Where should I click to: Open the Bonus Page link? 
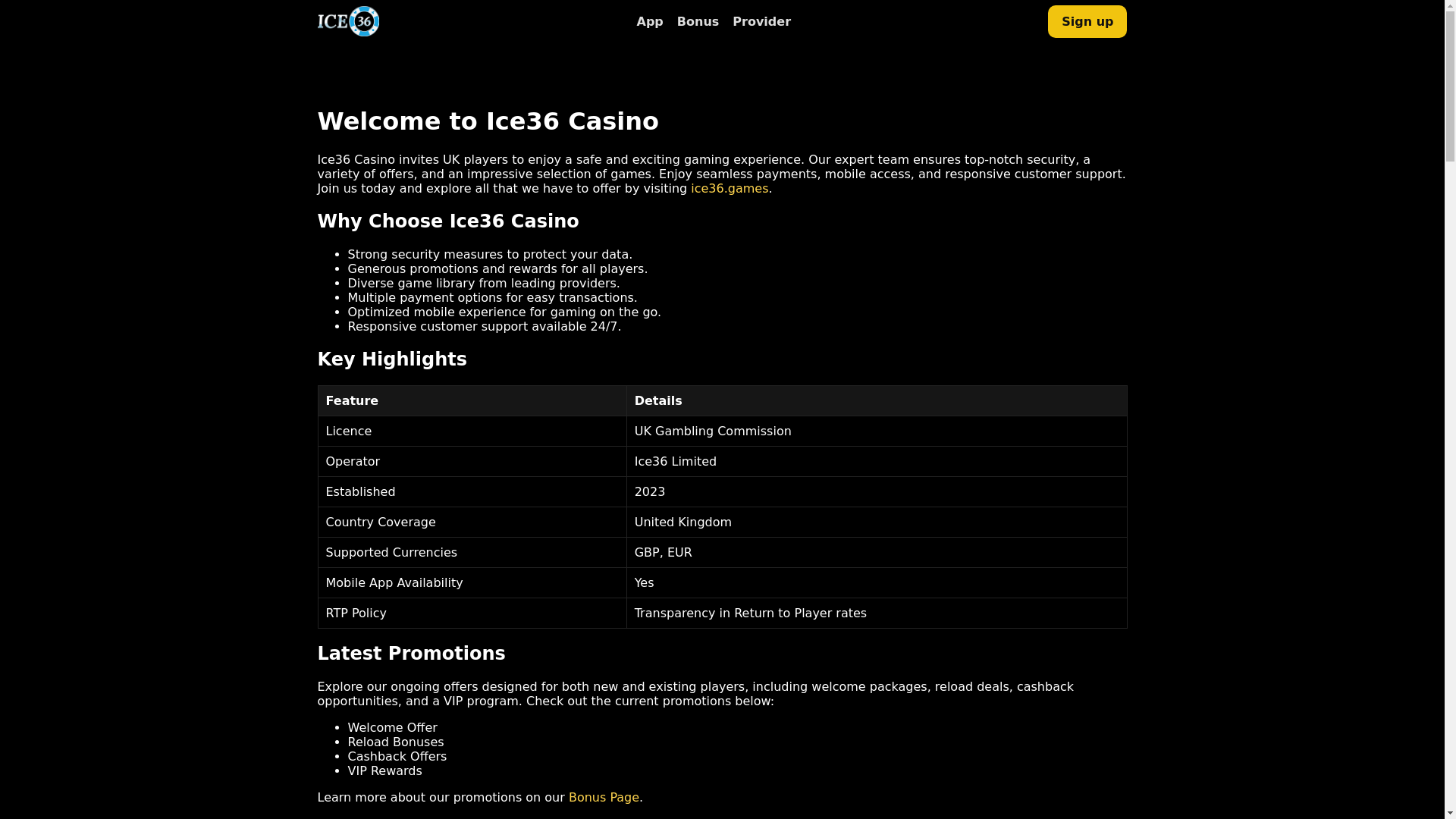point(604,798)
